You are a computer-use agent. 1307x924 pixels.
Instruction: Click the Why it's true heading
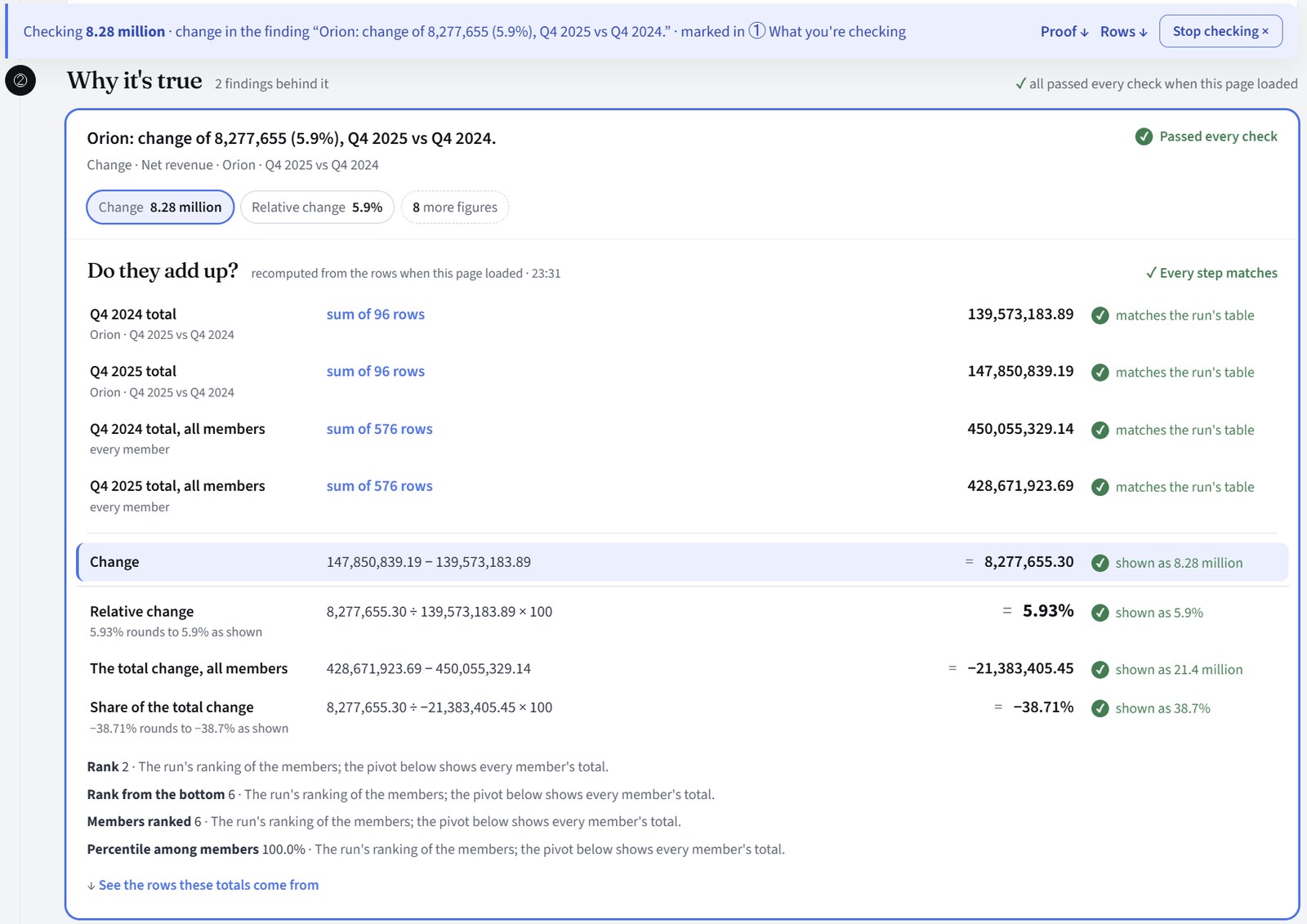pyautogui.click(x=135, y=81)
